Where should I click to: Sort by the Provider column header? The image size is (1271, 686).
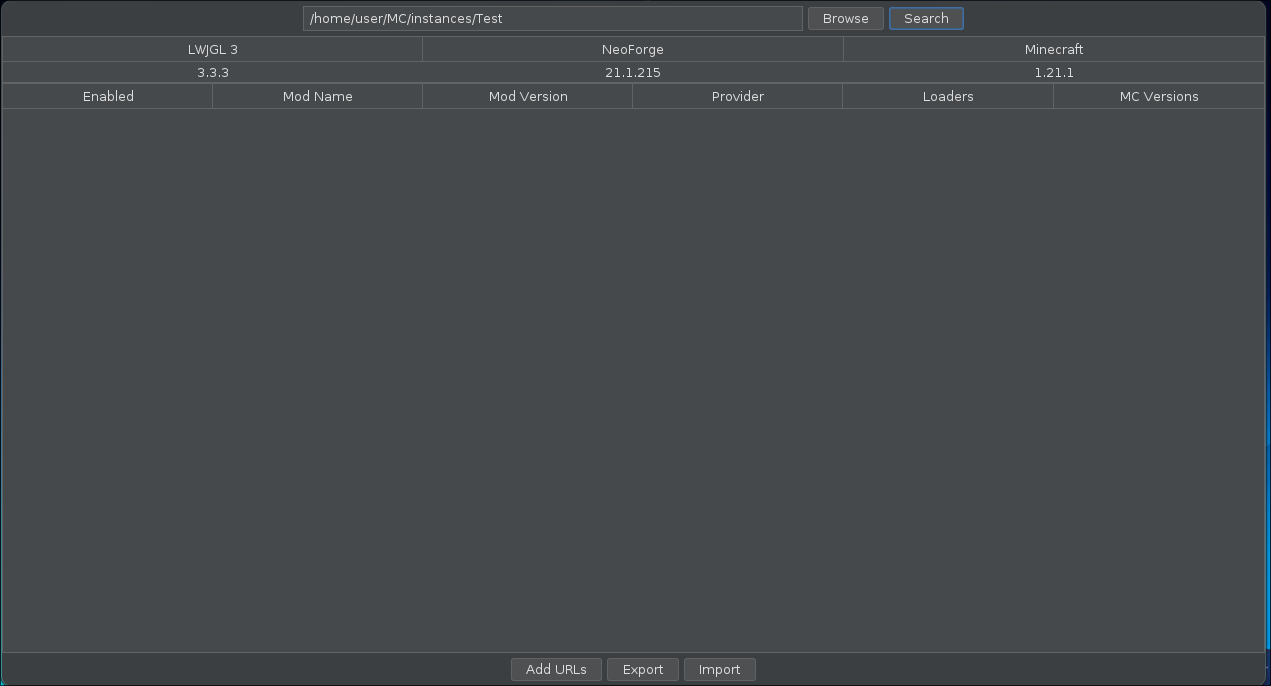[x=737, y=96]
